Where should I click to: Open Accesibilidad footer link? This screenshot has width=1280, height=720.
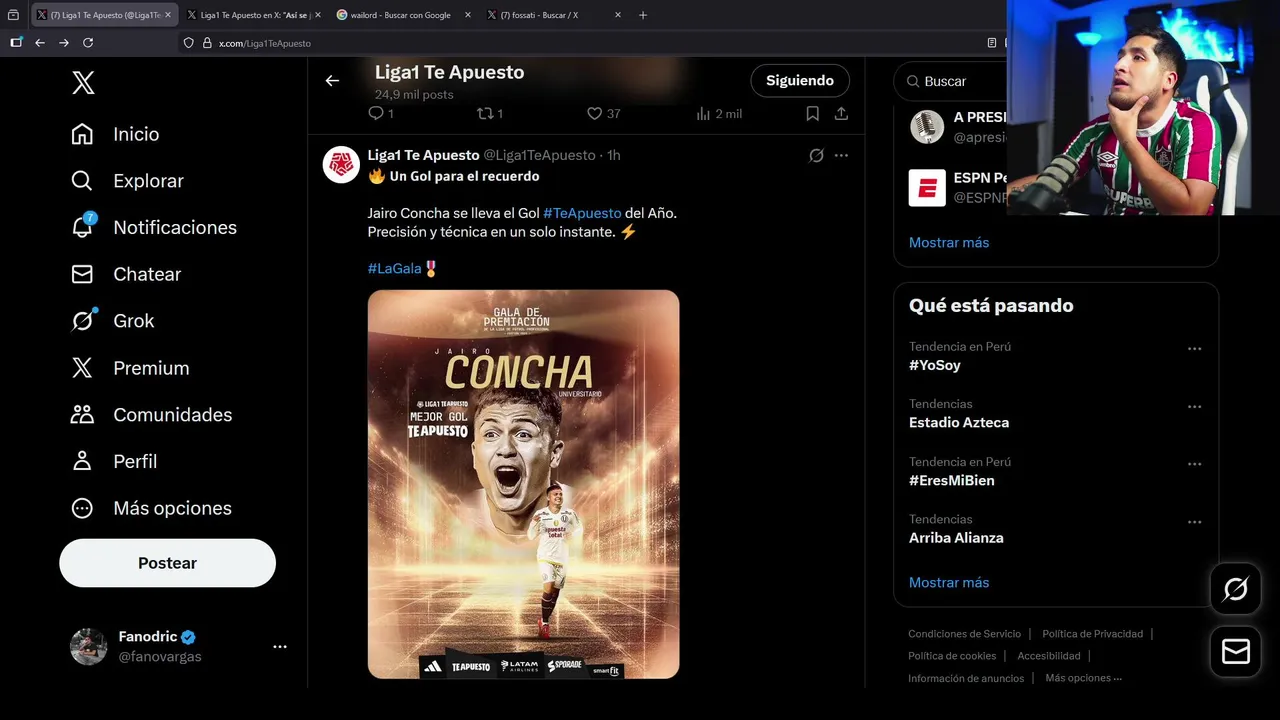[1049, 656]
